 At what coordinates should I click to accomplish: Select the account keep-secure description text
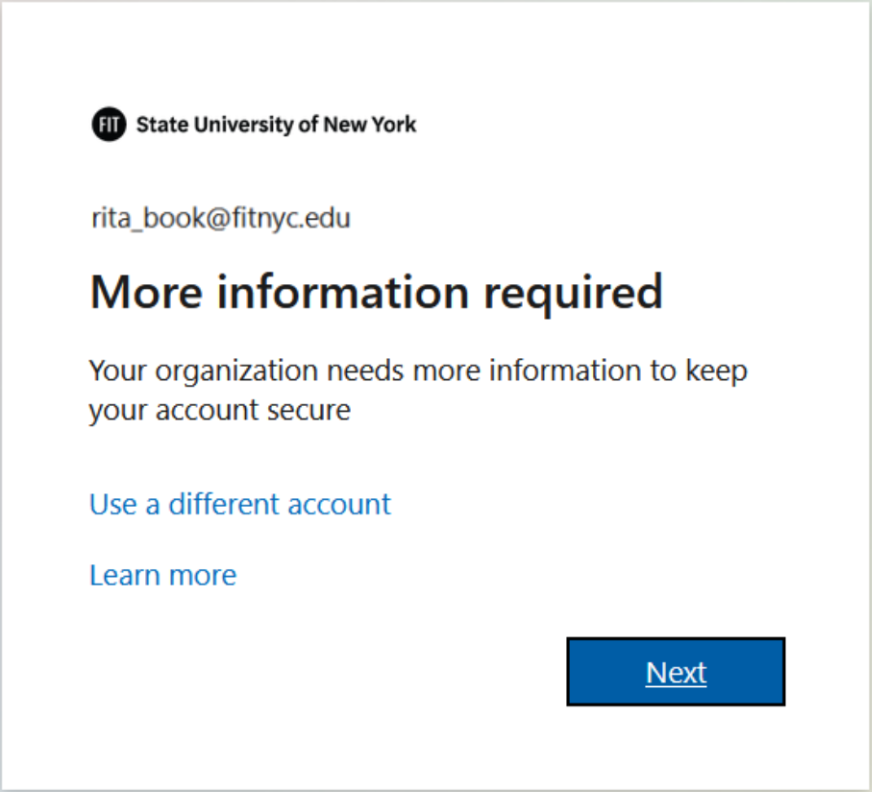click(x=418, y=390)
